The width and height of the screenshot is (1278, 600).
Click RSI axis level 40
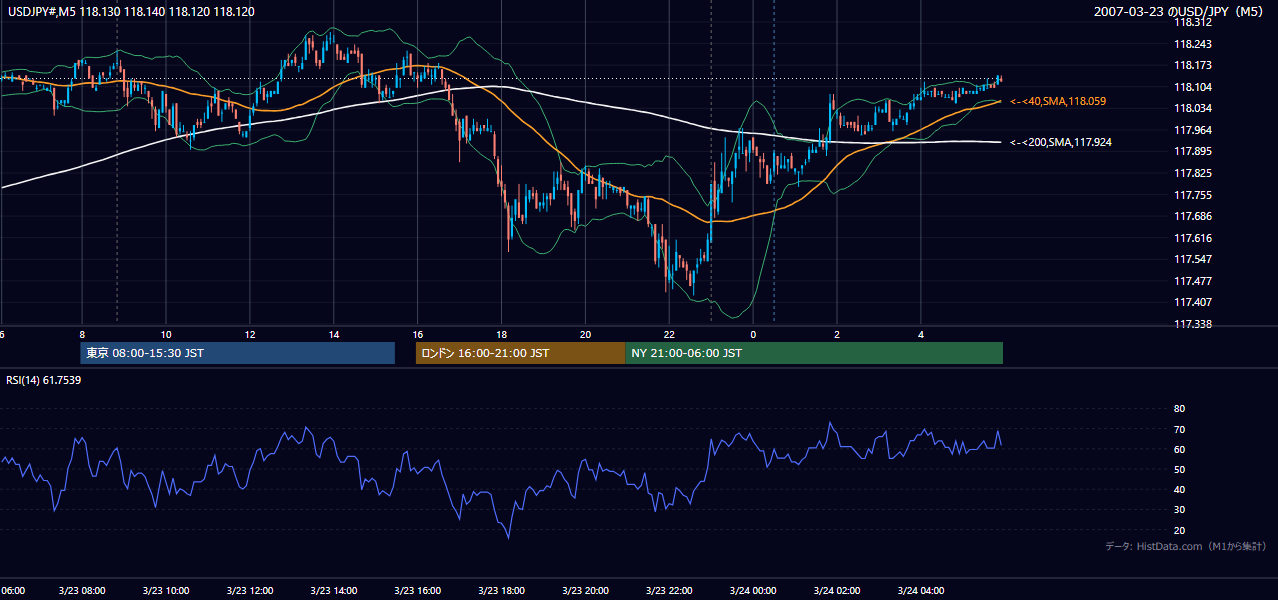1179,490
